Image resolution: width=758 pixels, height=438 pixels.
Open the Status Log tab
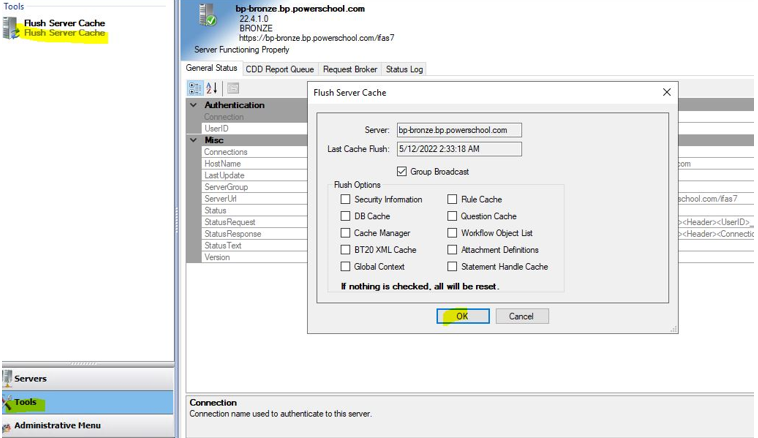[404, 69]
